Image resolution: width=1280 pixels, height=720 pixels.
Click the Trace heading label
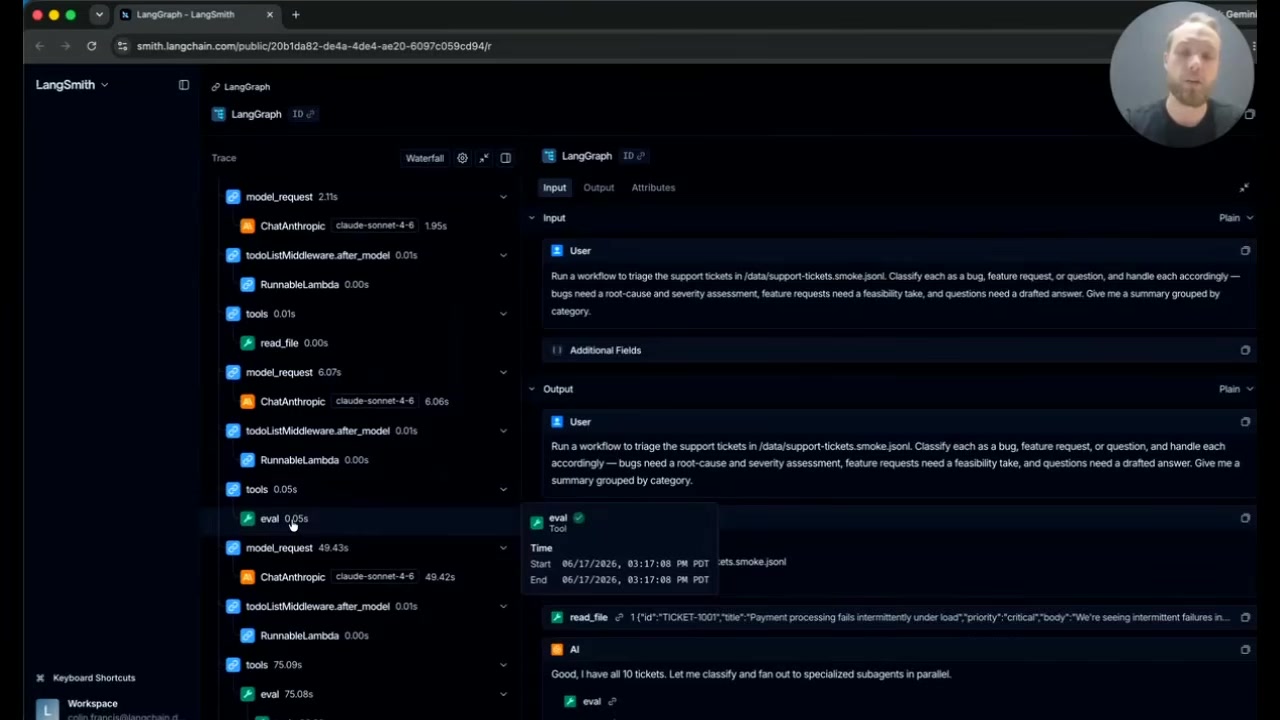click(224, 158)
